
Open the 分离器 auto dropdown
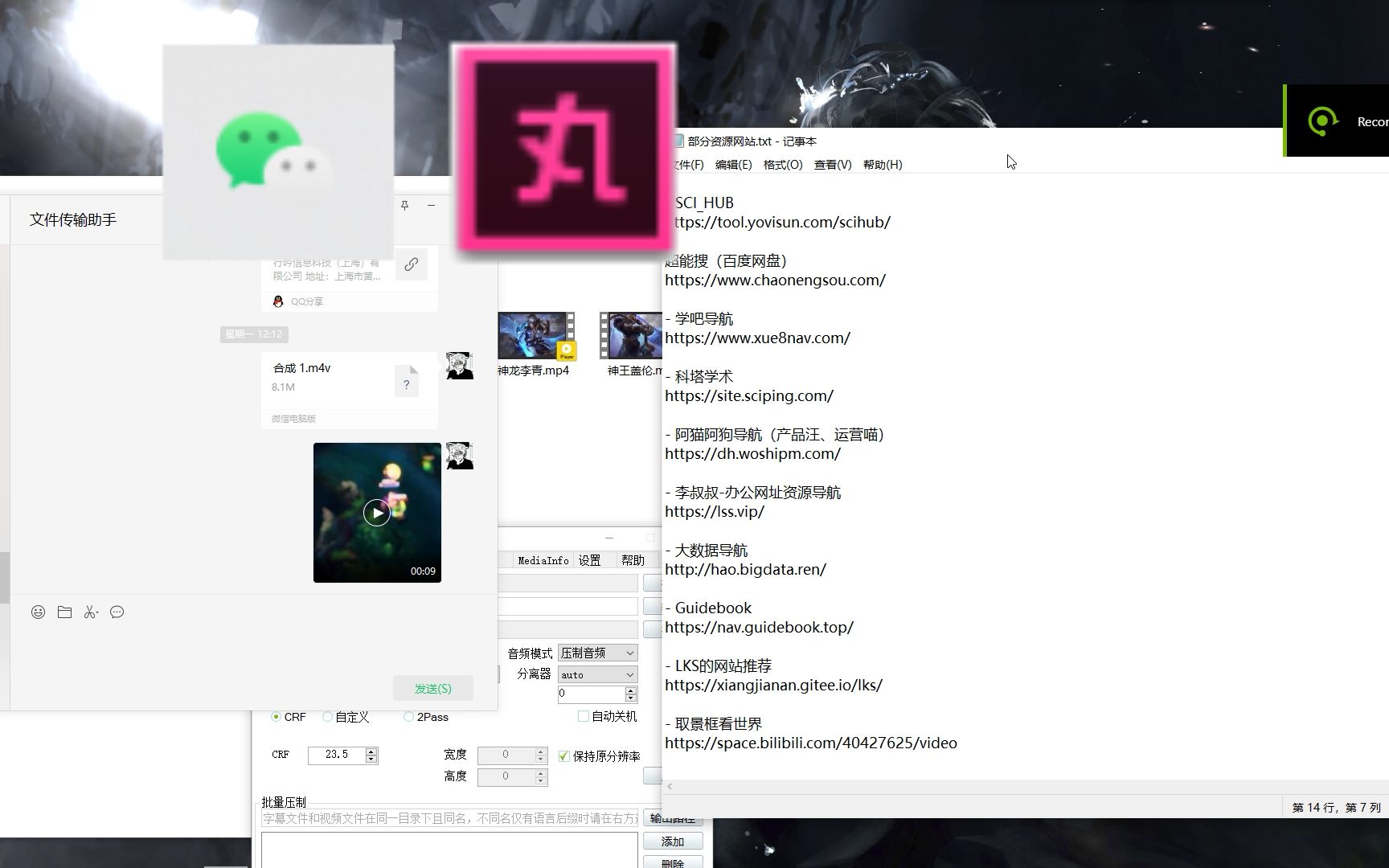coord(597,674)
